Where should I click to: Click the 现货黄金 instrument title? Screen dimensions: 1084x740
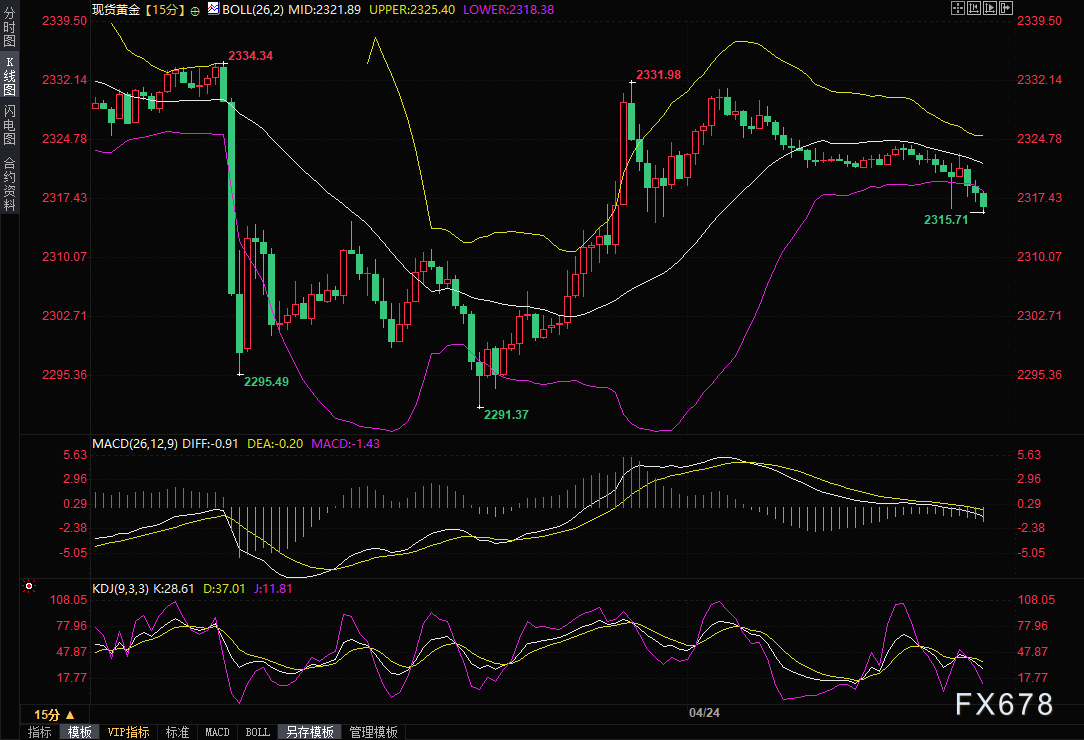pos(116,10)
